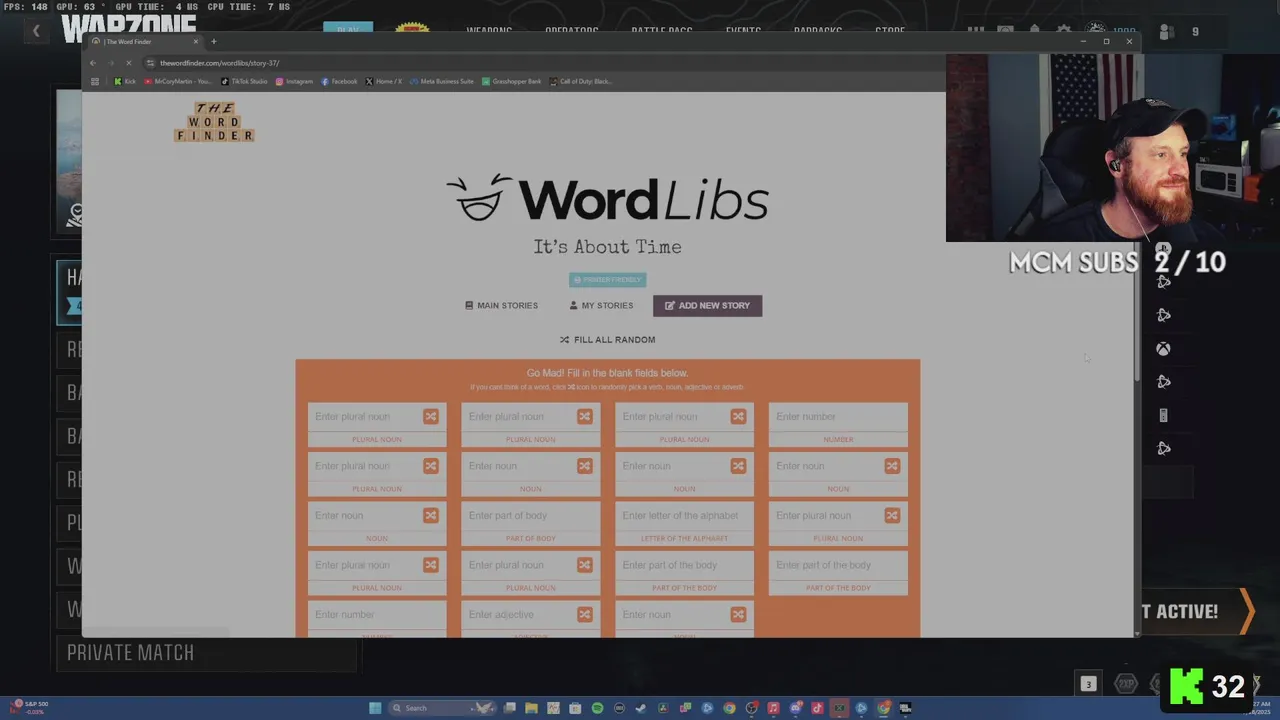The image size is (1280, 720).
Task: Open Instagram bookmark
Action: tap(294, 81)
